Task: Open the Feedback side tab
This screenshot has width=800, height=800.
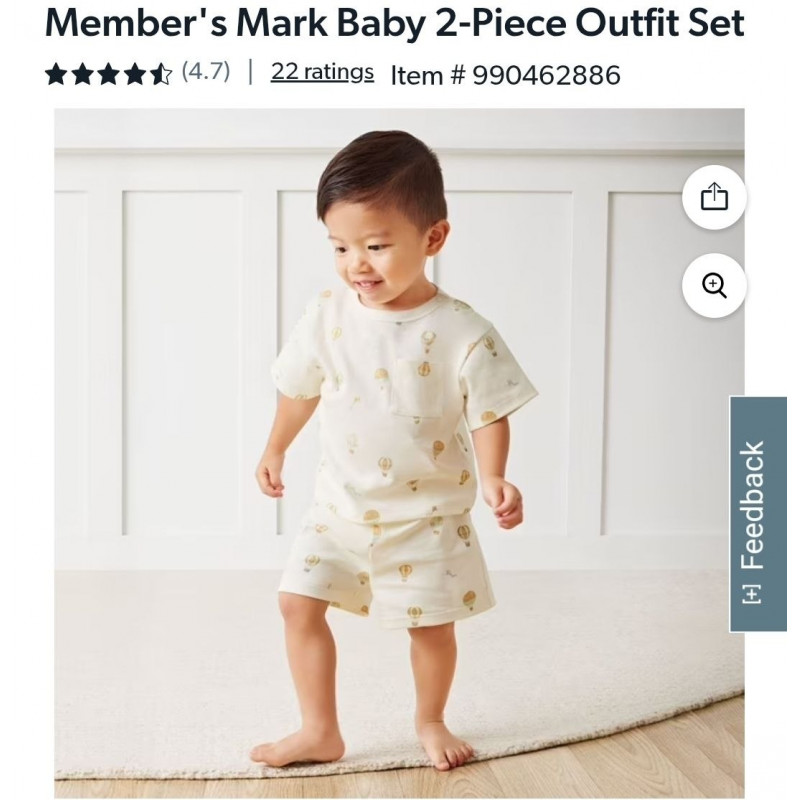Action: [x=758, y=514]
